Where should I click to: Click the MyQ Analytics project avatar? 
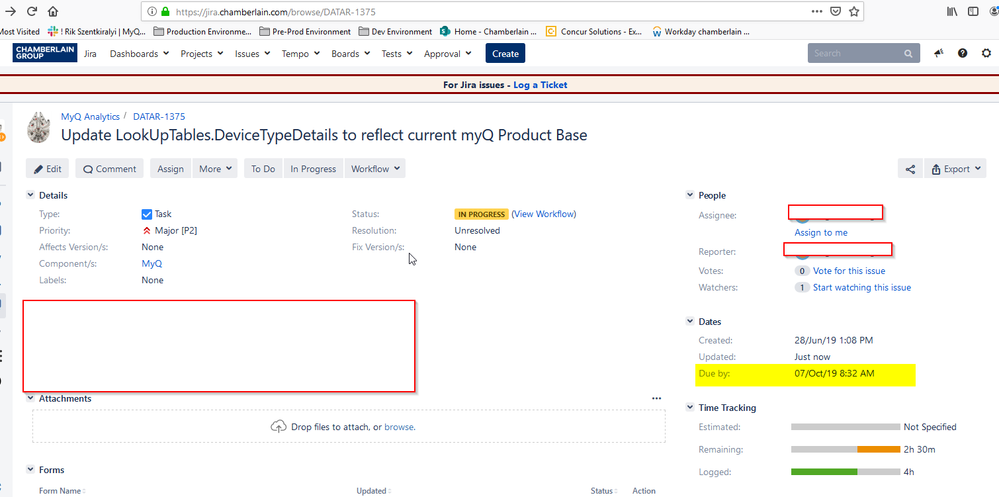[x=39, y=127]
